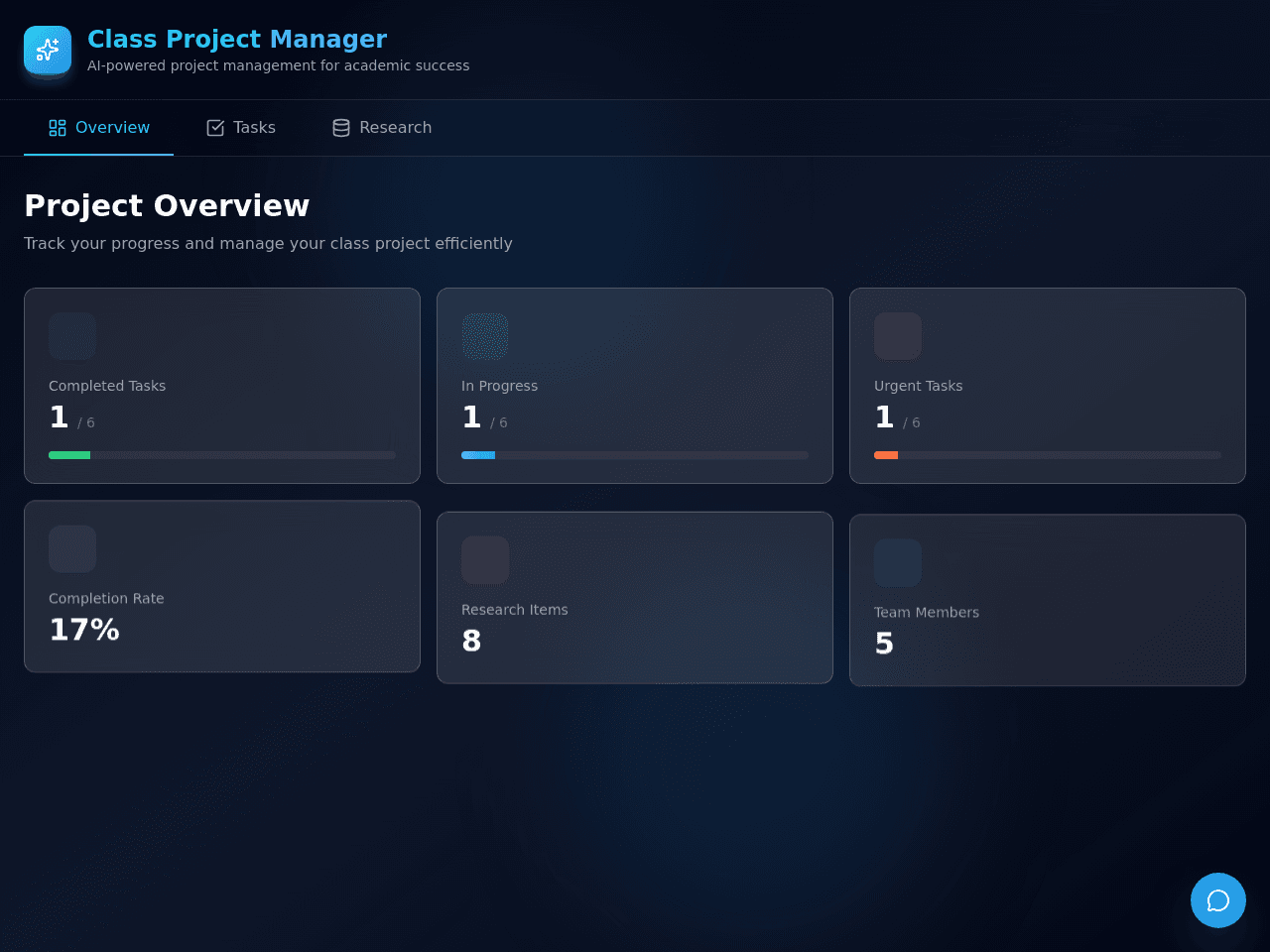Click the Project Overview heading
This screenshot has height=952, width=1270.
tap(167, 205)
